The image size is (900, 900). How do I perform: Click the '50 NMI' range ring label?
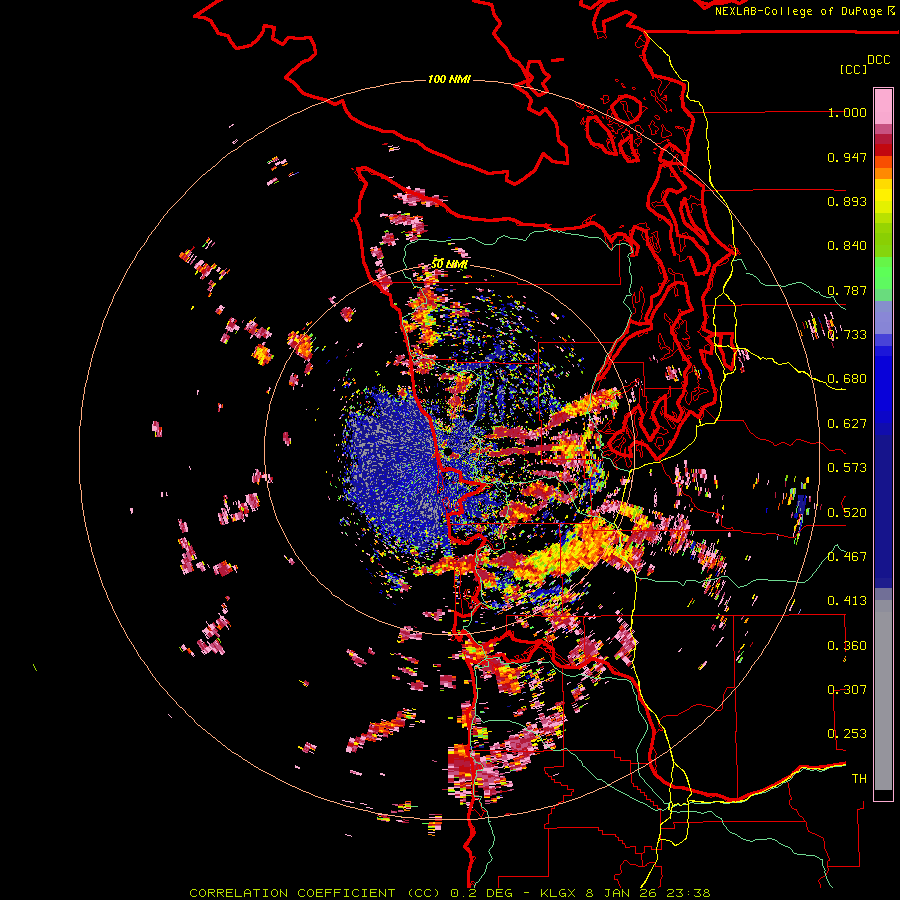click(x=449, y=264)
